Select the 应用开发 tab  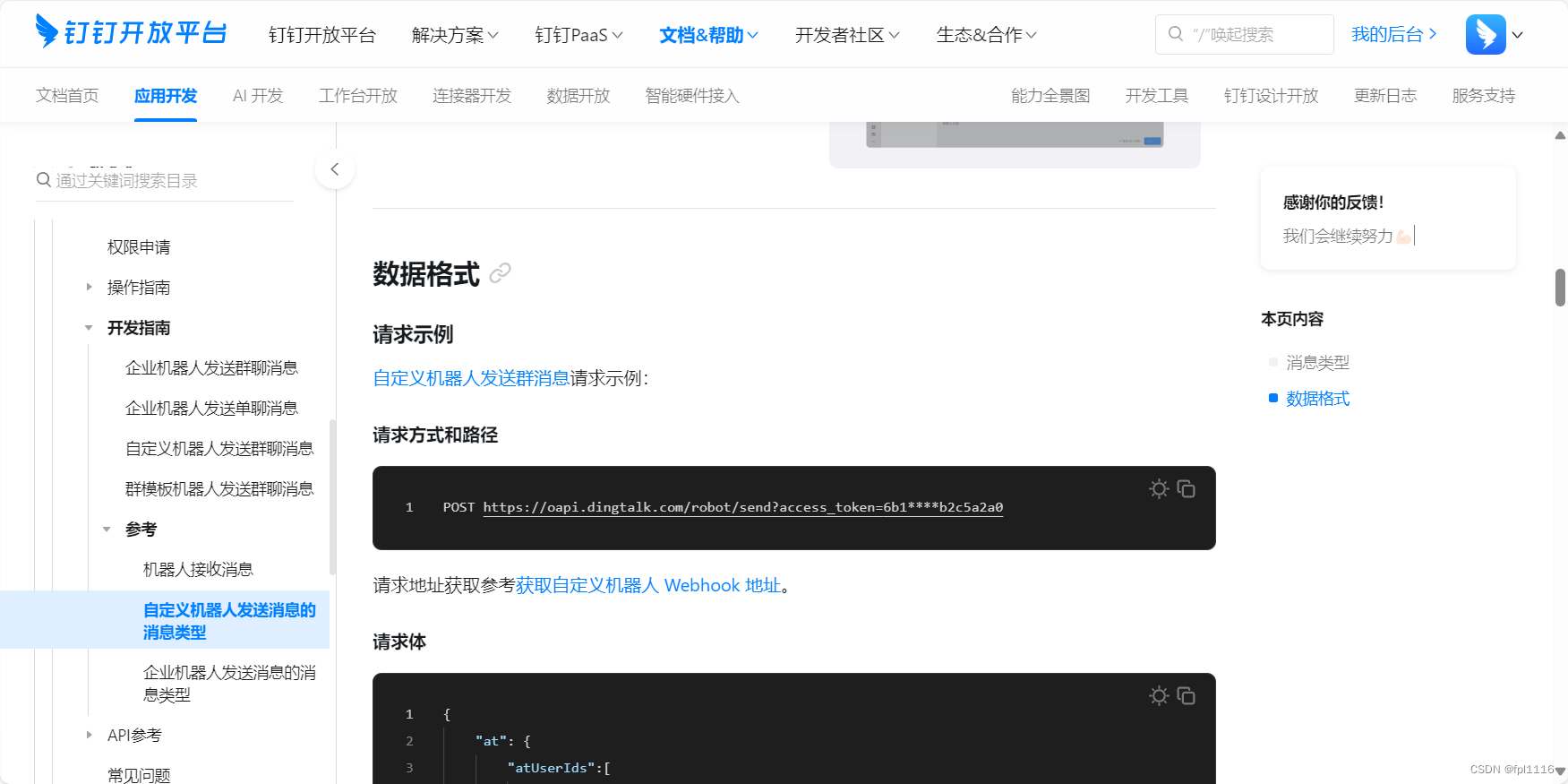pyautogui.click(x=166, y=96)
